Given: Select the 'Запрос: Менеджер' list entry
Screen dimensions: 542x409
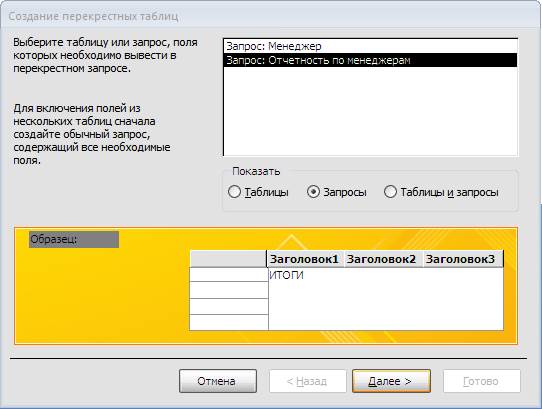Looking at the screenshot, I should tap(370, 46).
